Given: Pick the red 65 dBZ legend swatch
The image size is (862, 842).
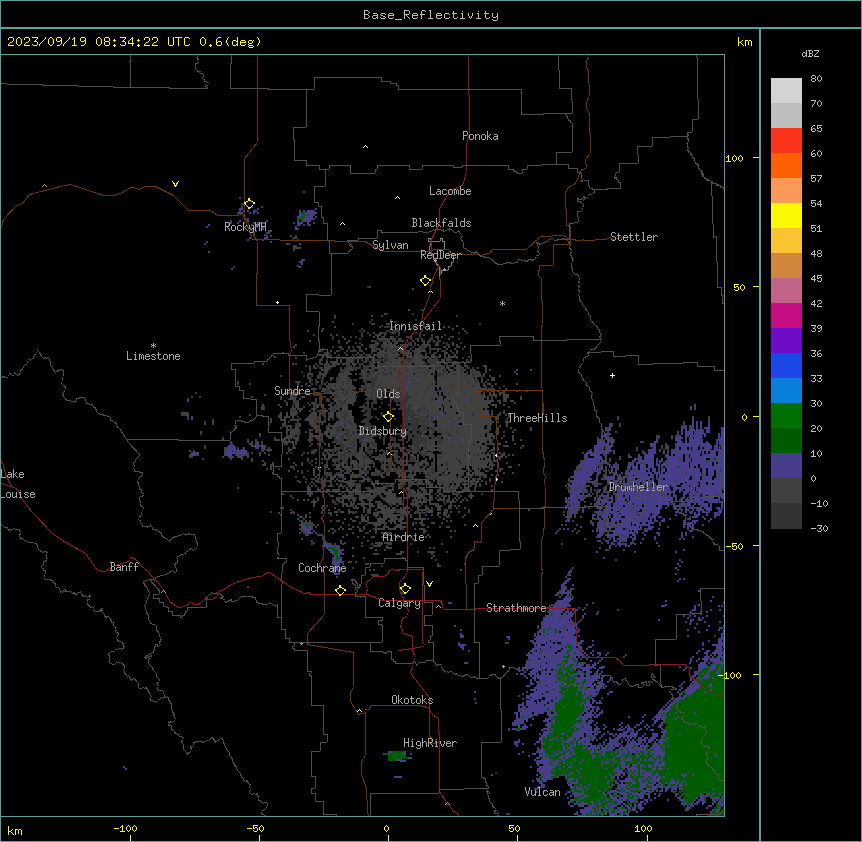Looking at the screenshot, I should click(x=786, y=140).
